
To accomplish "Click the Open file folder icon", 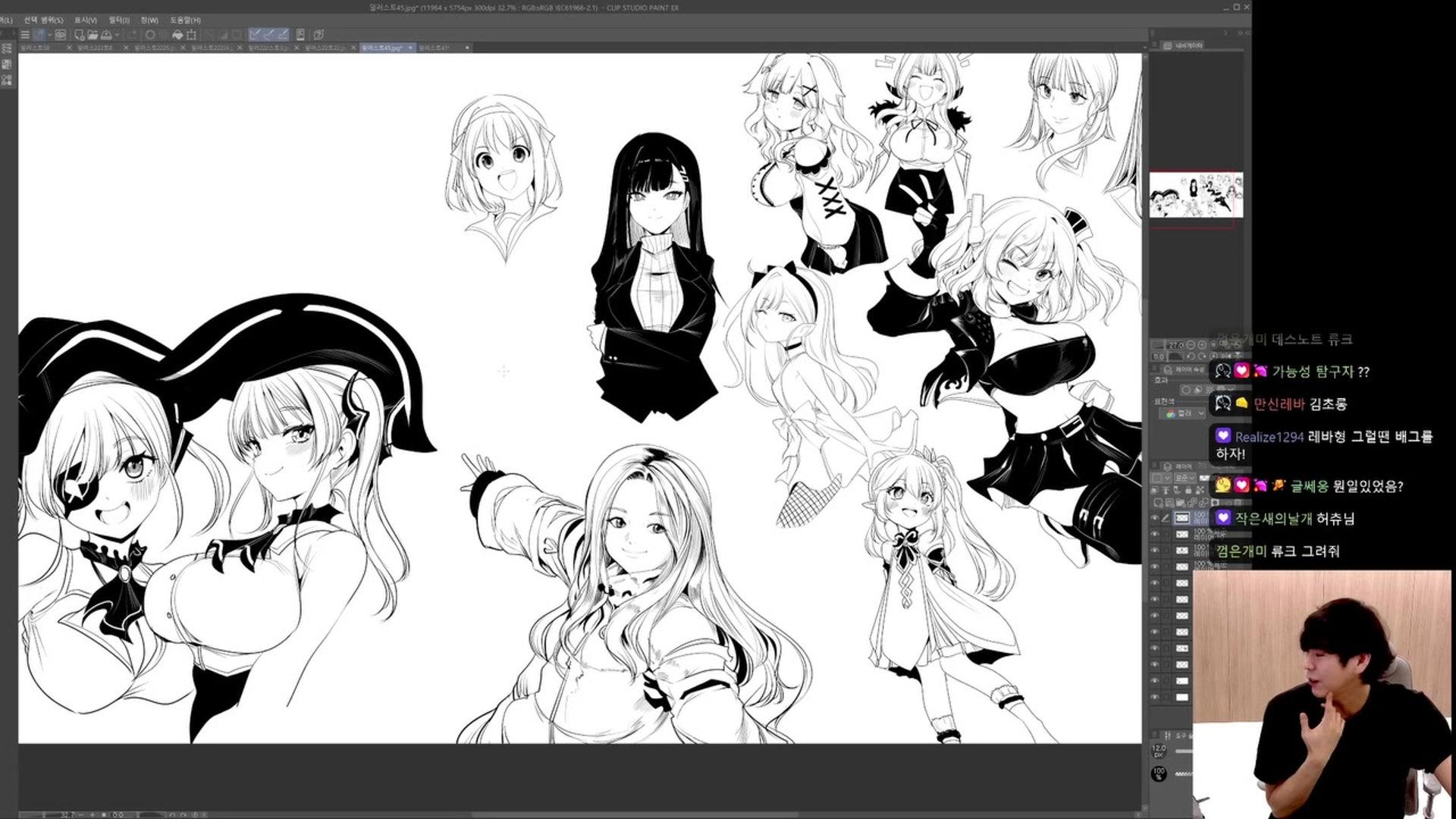I will coord(93,34).
